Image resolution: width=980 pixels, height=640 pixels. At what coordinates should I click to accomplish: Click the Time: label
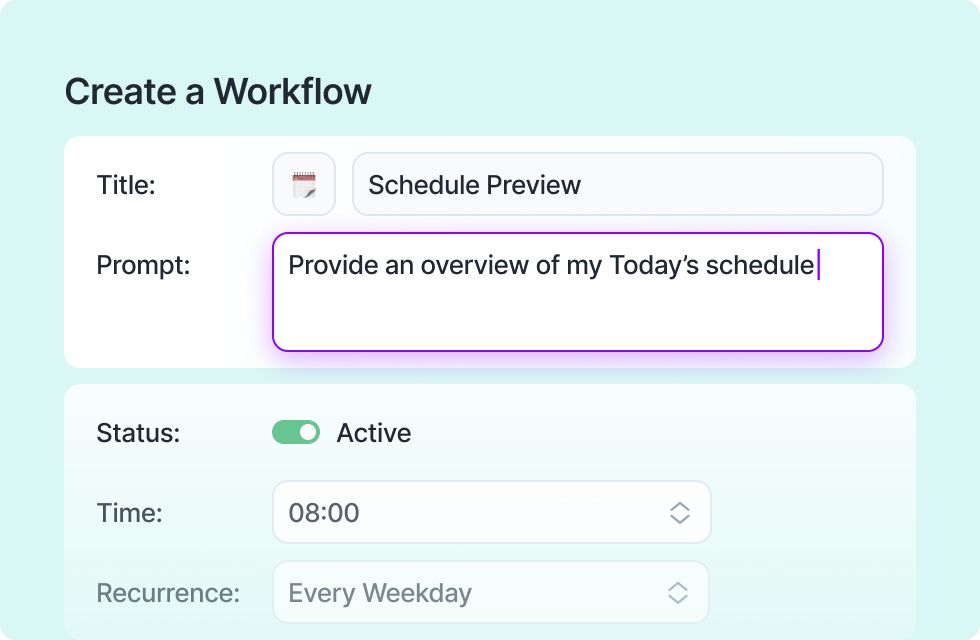click(129, 512)
